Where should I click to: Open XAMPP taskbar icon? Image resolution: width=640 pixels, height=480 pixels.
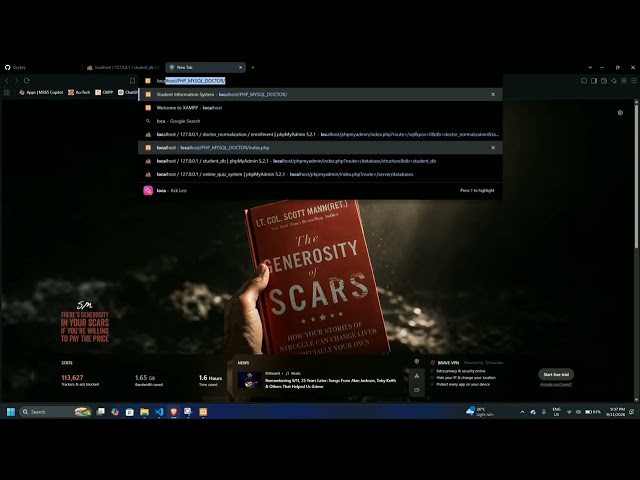(203, 412)
